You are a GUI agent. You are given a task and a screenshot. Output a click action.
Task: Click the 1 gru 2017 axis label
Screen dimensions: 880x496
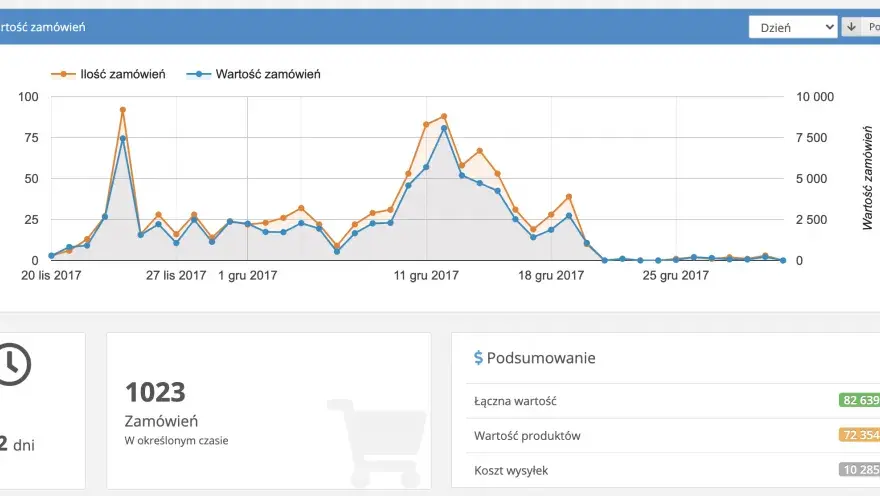(248, 275)
